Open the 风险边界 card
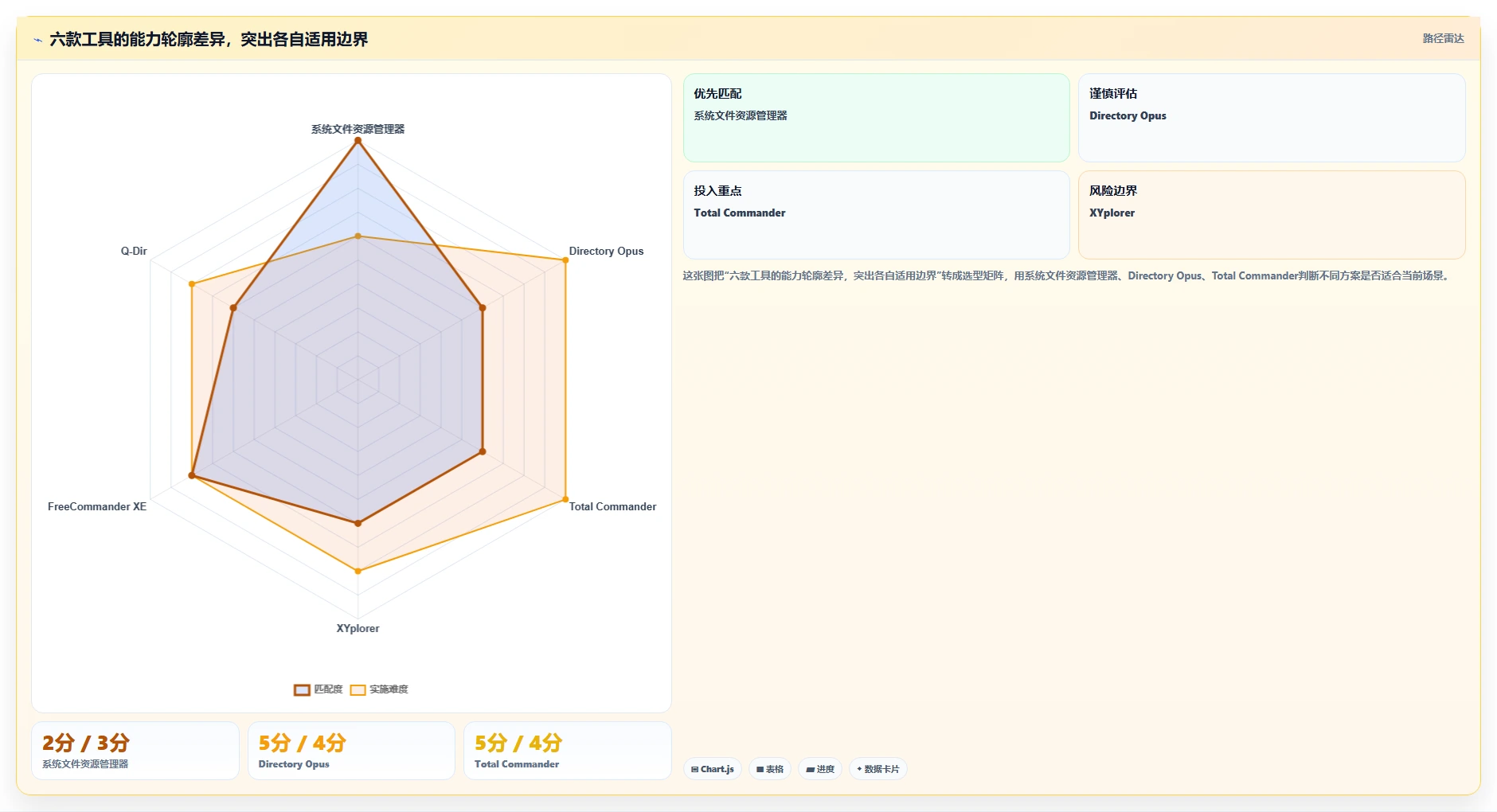The height and width of the screenshot is (812, 1497). 1272,215
